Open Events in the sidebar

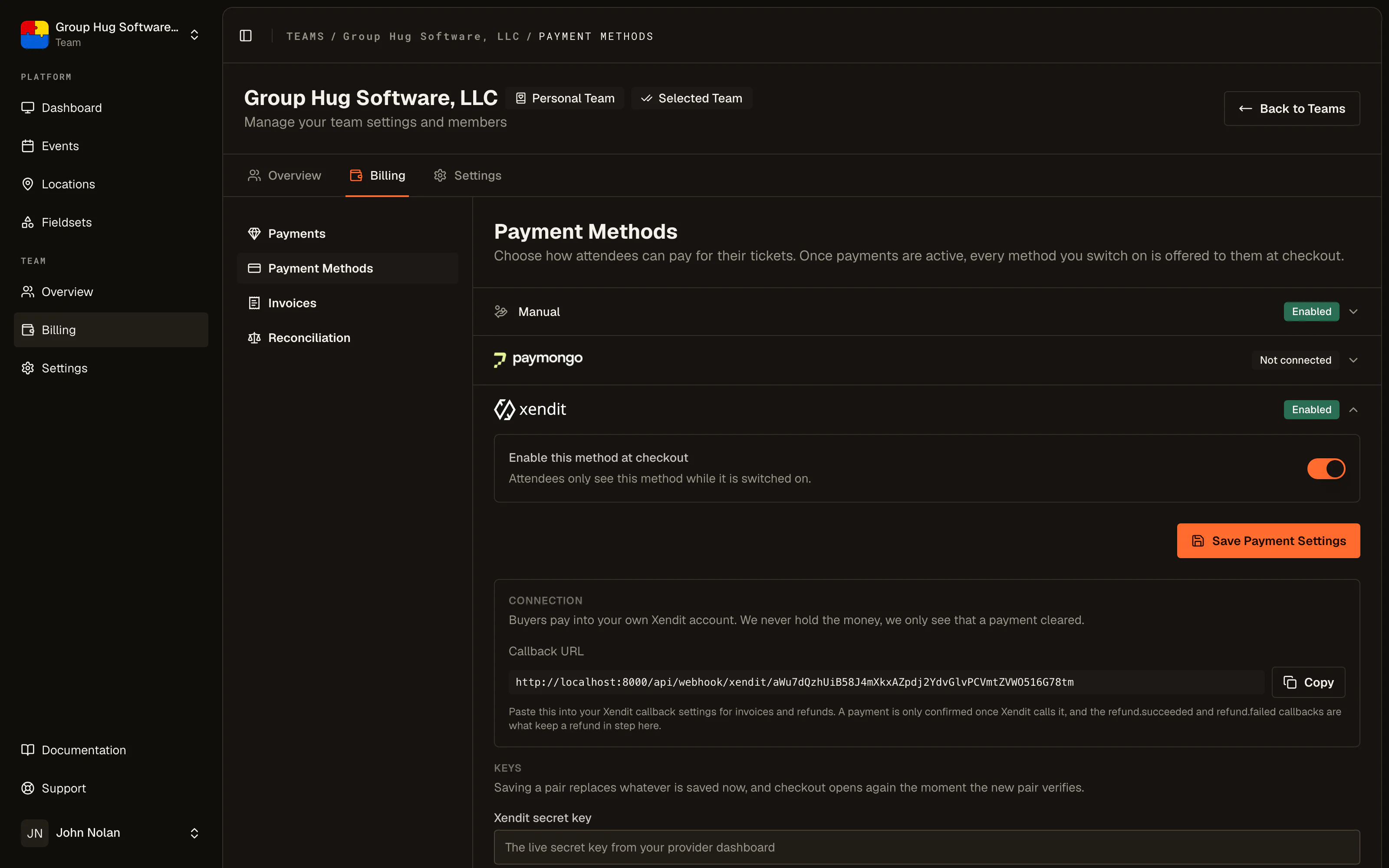pos(111,146)
